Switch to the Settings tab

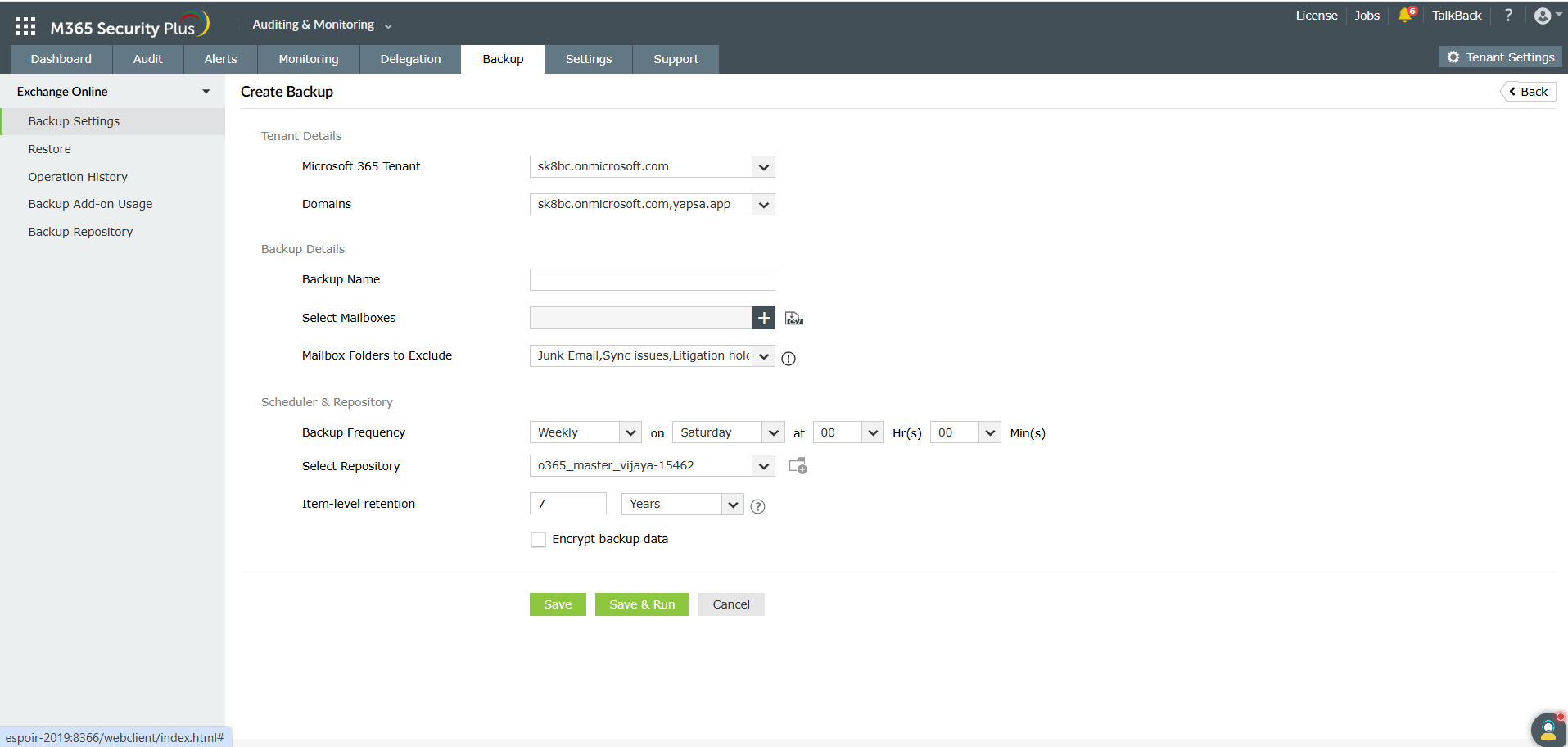(x=589, y=59)
